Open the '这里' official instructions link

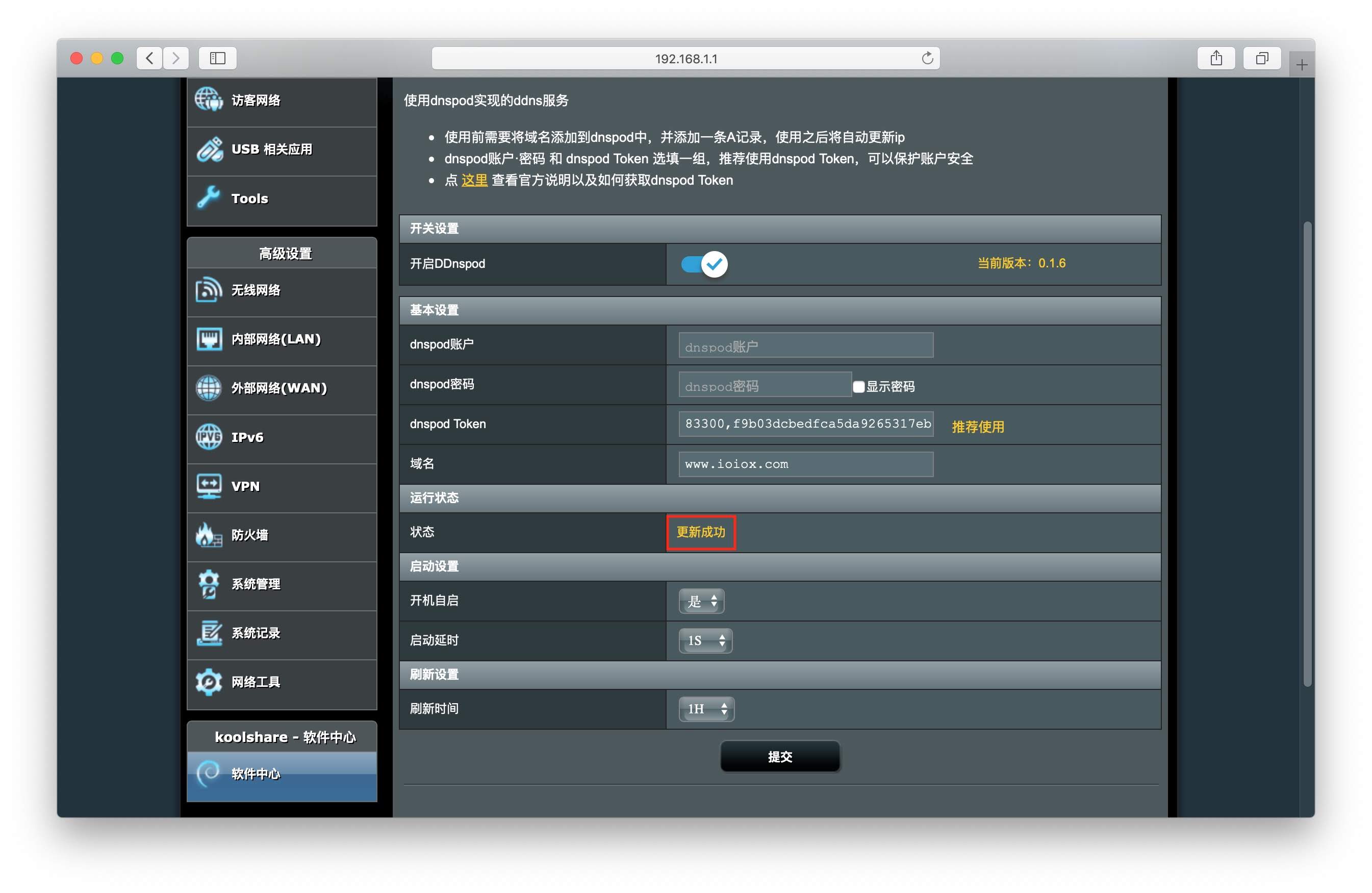pyautogui.click(x=474, y=181)
